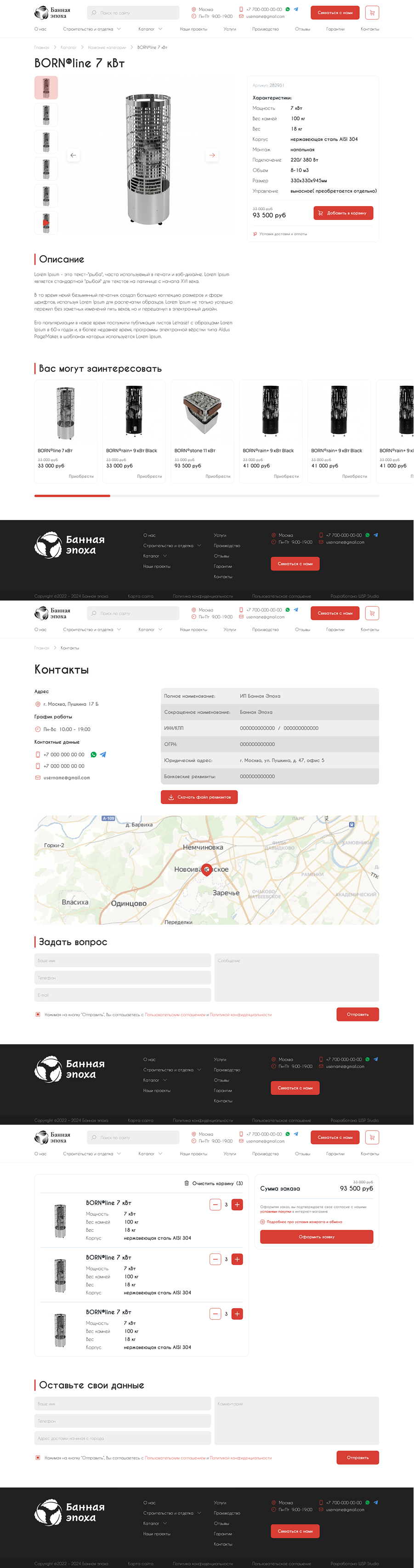Open Производство in the Контакты page menu
This screenshot has width=414, height=1568.
point(266,629)
